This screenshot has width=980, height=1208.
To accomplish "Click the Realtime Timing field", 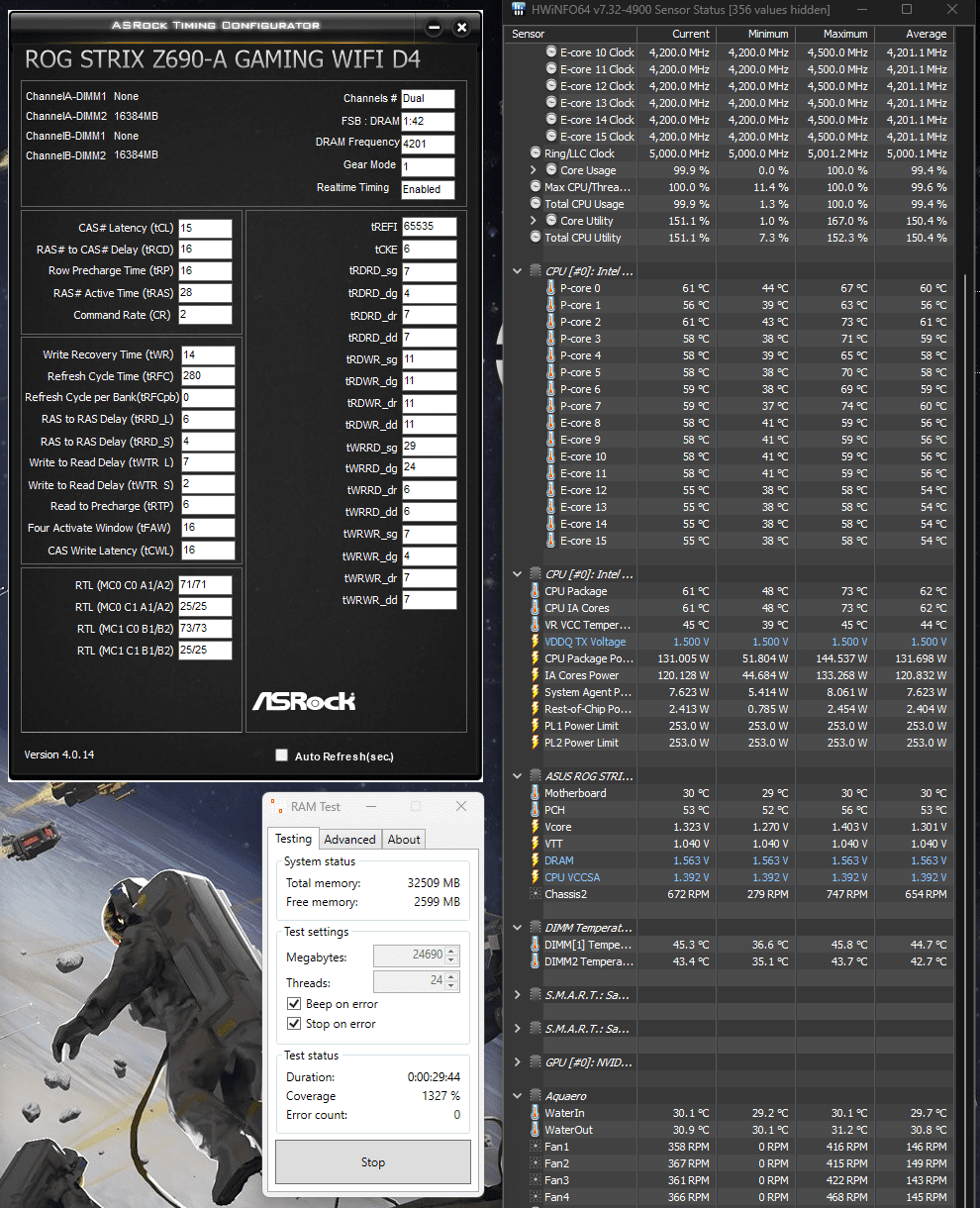I will pyautogui.click(x=428, y=188).
